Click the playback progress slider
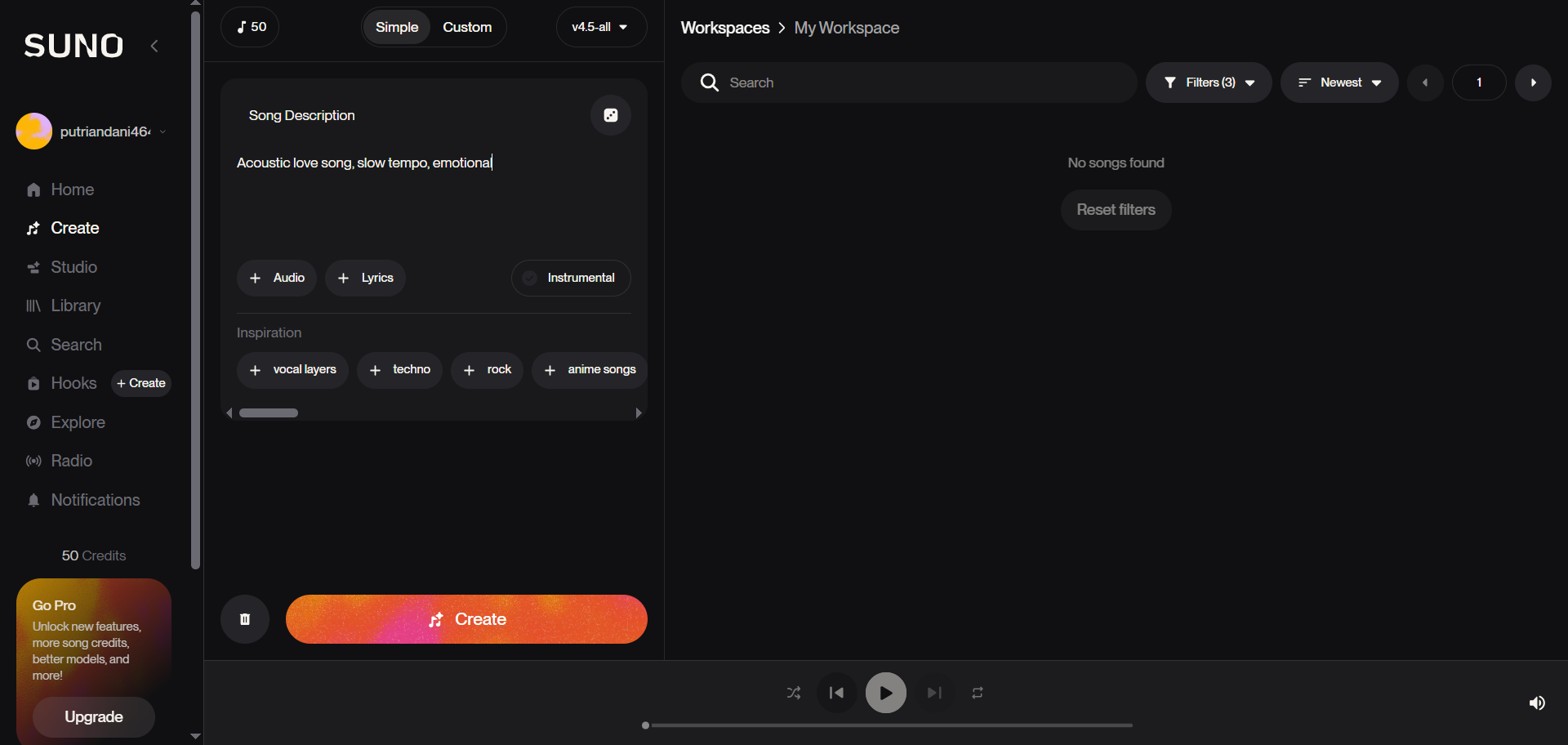Screen dimensions: 1568x745 click(x=889, y=725)
